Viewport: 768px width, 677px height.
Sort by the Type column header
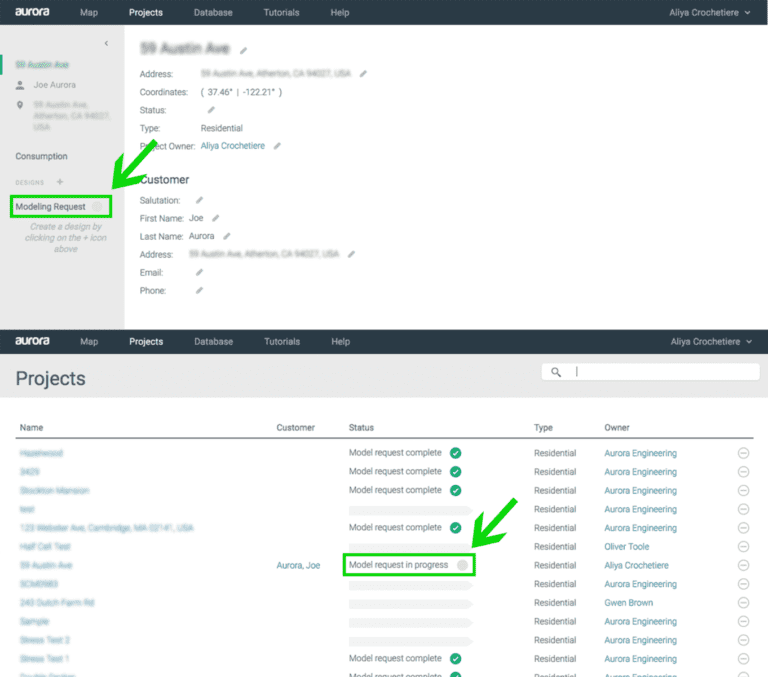(543, 428)
